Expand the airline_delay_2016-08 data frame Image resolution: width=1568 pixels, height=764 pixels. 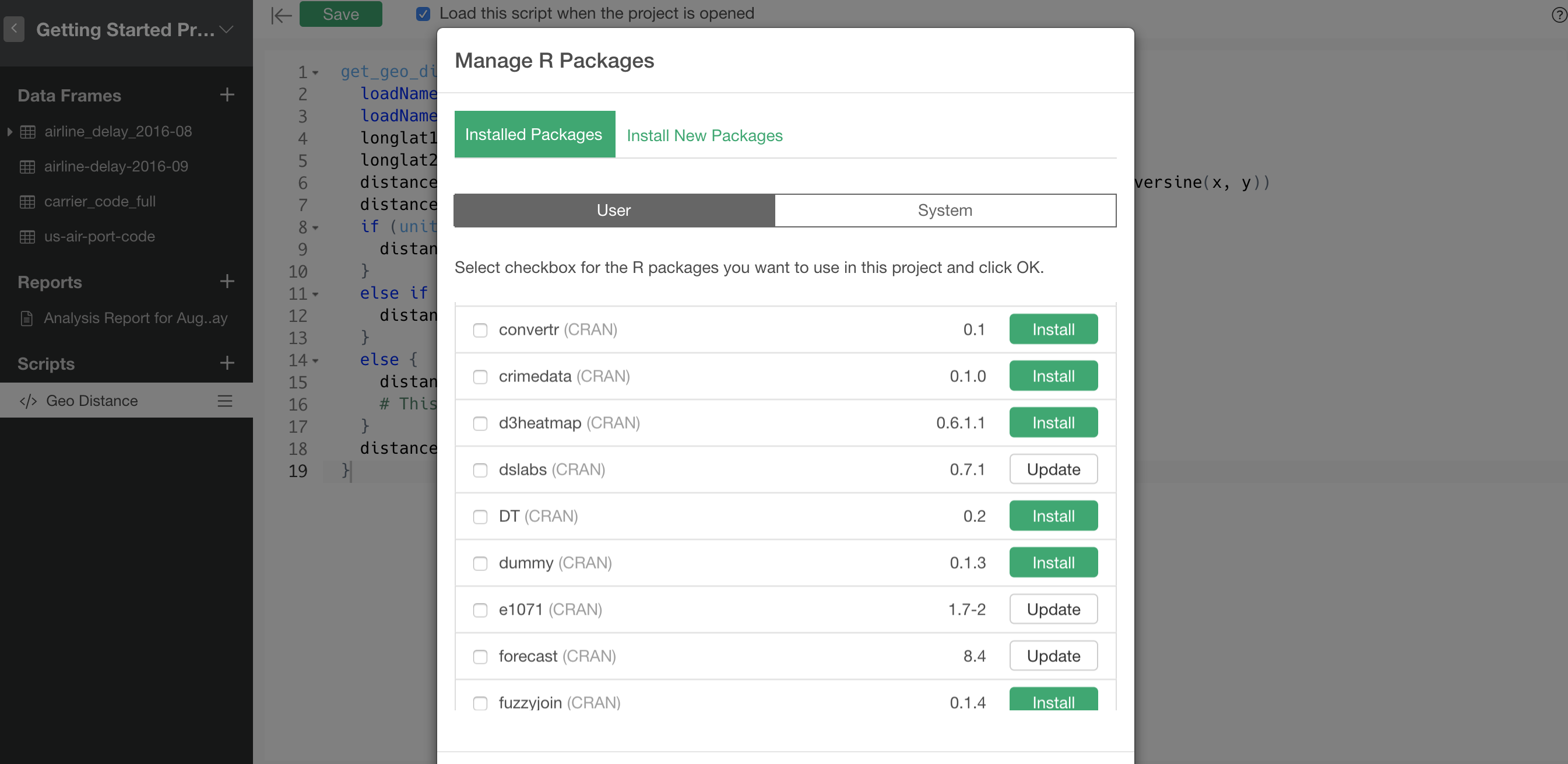10,132
